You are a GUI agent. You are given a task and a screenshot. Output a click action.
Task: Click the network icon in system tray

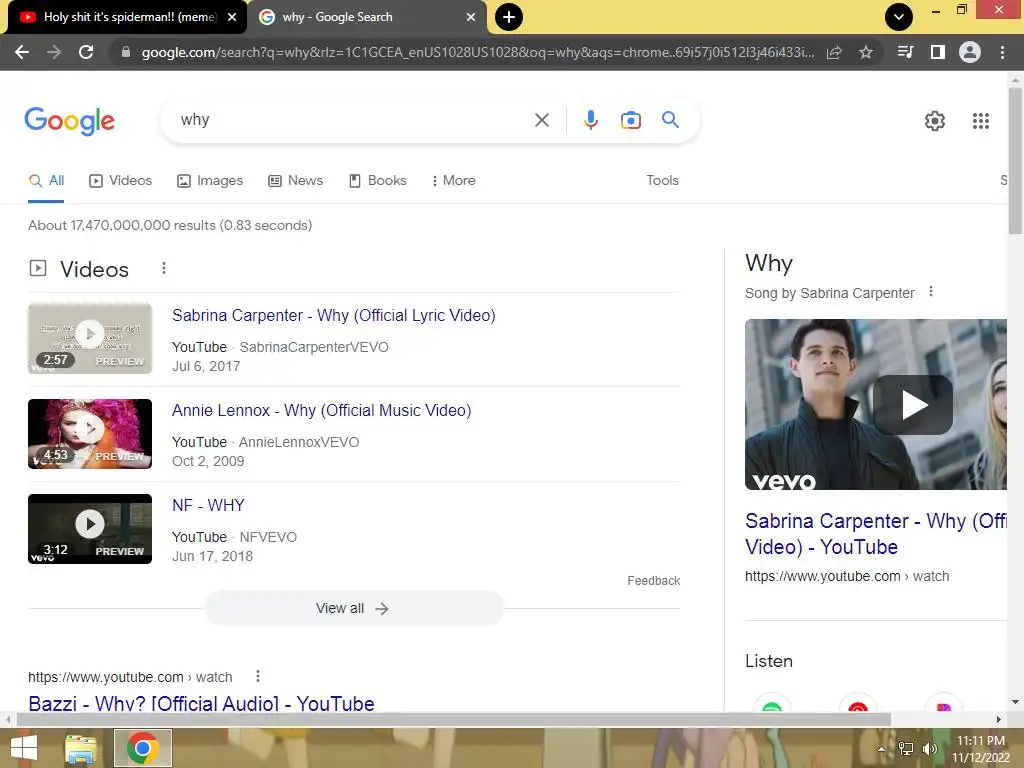906,749
